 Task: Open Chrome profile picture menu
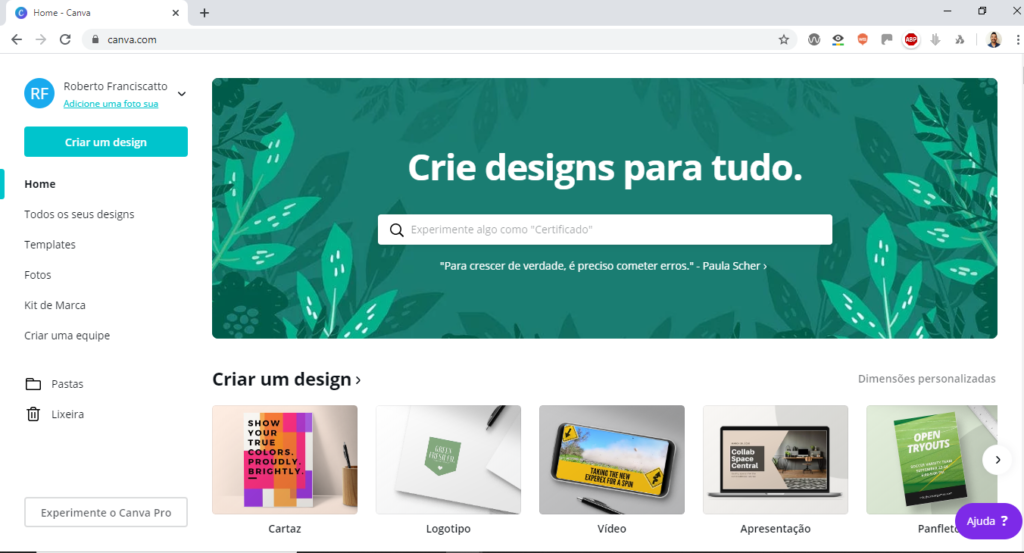click(x=993, y=40)
